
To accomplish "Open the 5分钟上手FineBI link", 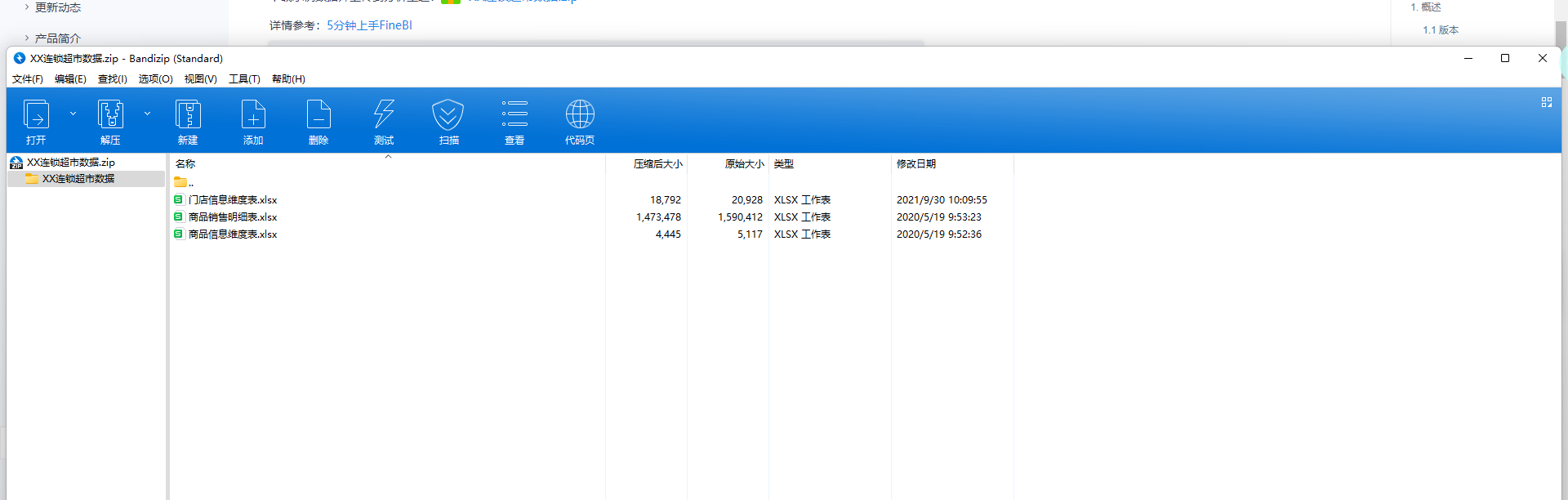I will coord(369,25).
